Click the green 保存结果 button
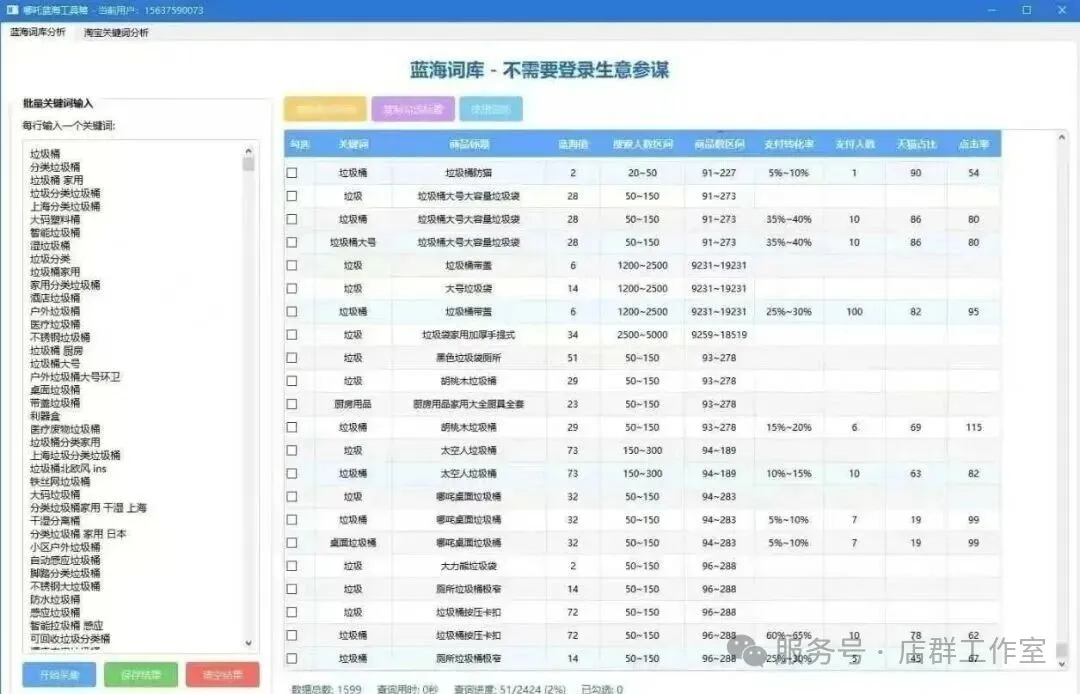Viewport: 1080px width, 694px height. point(141,674)
